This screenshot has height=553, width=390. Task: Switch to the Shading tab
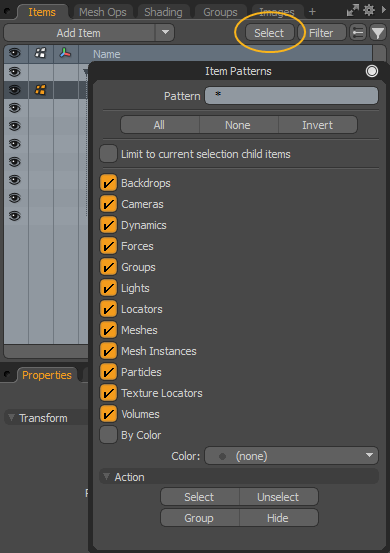[163, 12]
